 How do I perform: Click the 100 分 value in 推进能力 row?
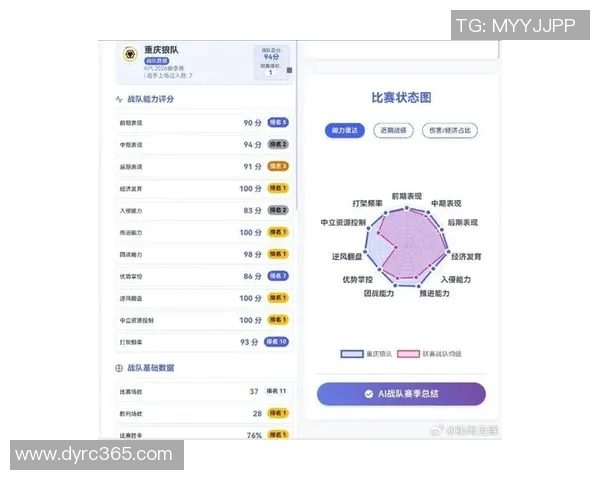pyautogui.click(x=251, y=232)
